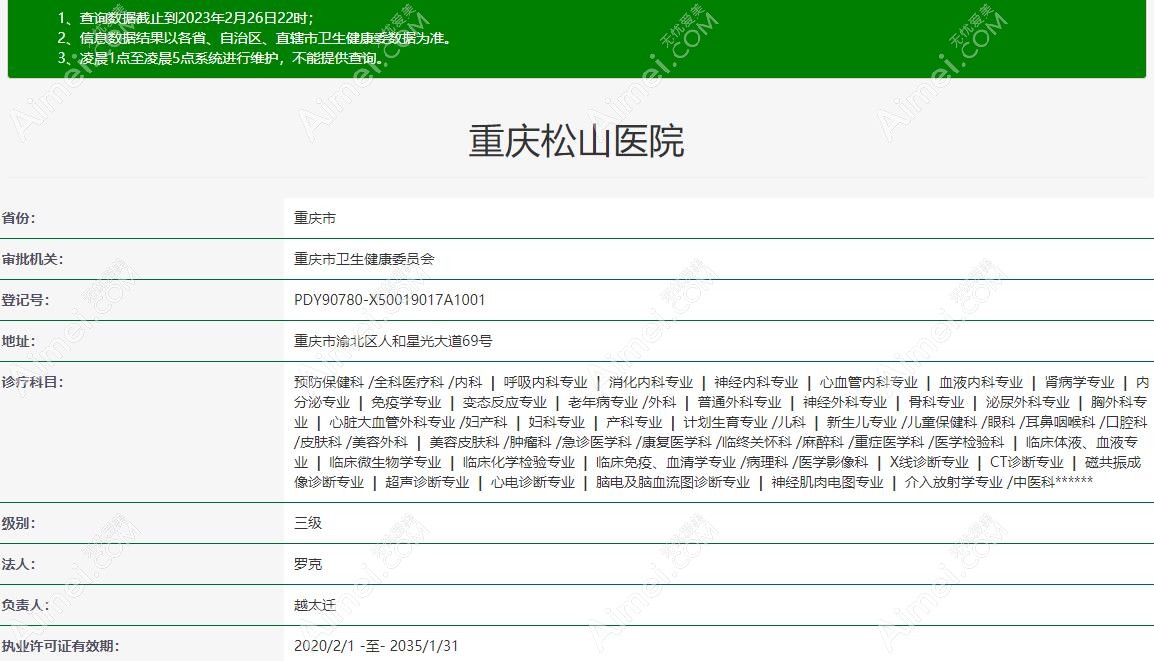Select the 地址 row label
The image size is (1154, 661).
pyautogui.click(x=18, y=340)
